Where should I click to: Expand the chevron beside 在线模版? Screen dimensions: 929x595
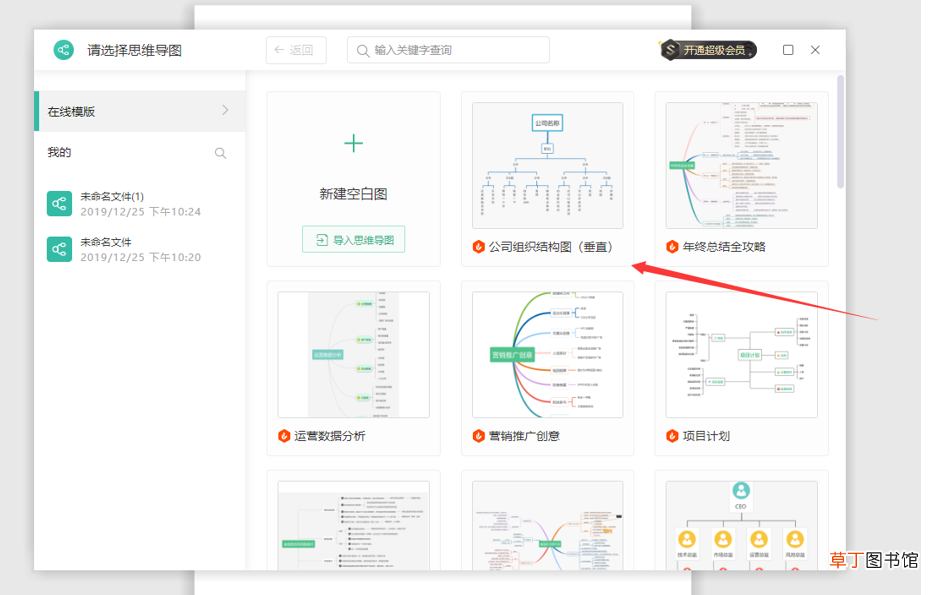coord(225,110)
